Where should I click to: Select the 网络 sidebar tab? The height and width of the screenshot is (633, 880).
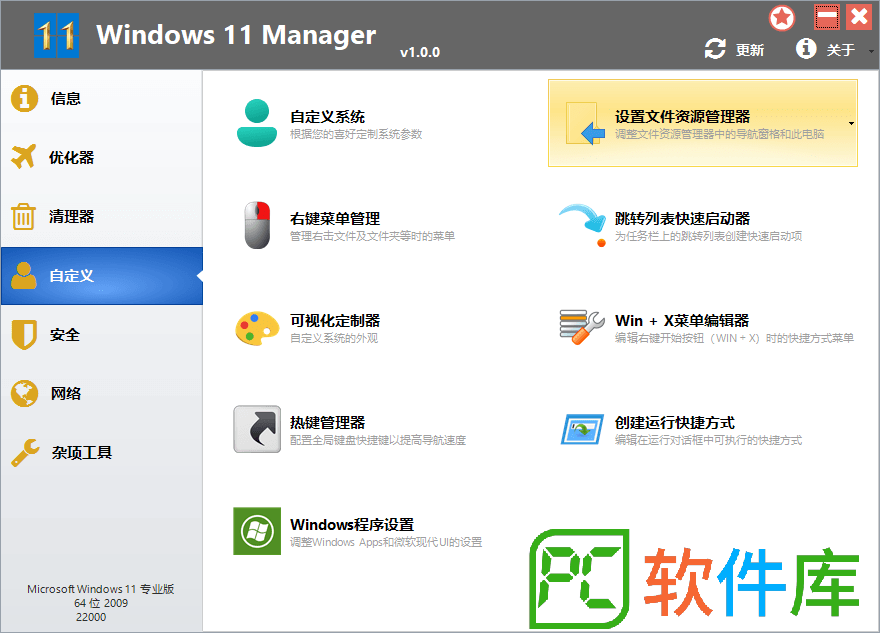point(102,394)
